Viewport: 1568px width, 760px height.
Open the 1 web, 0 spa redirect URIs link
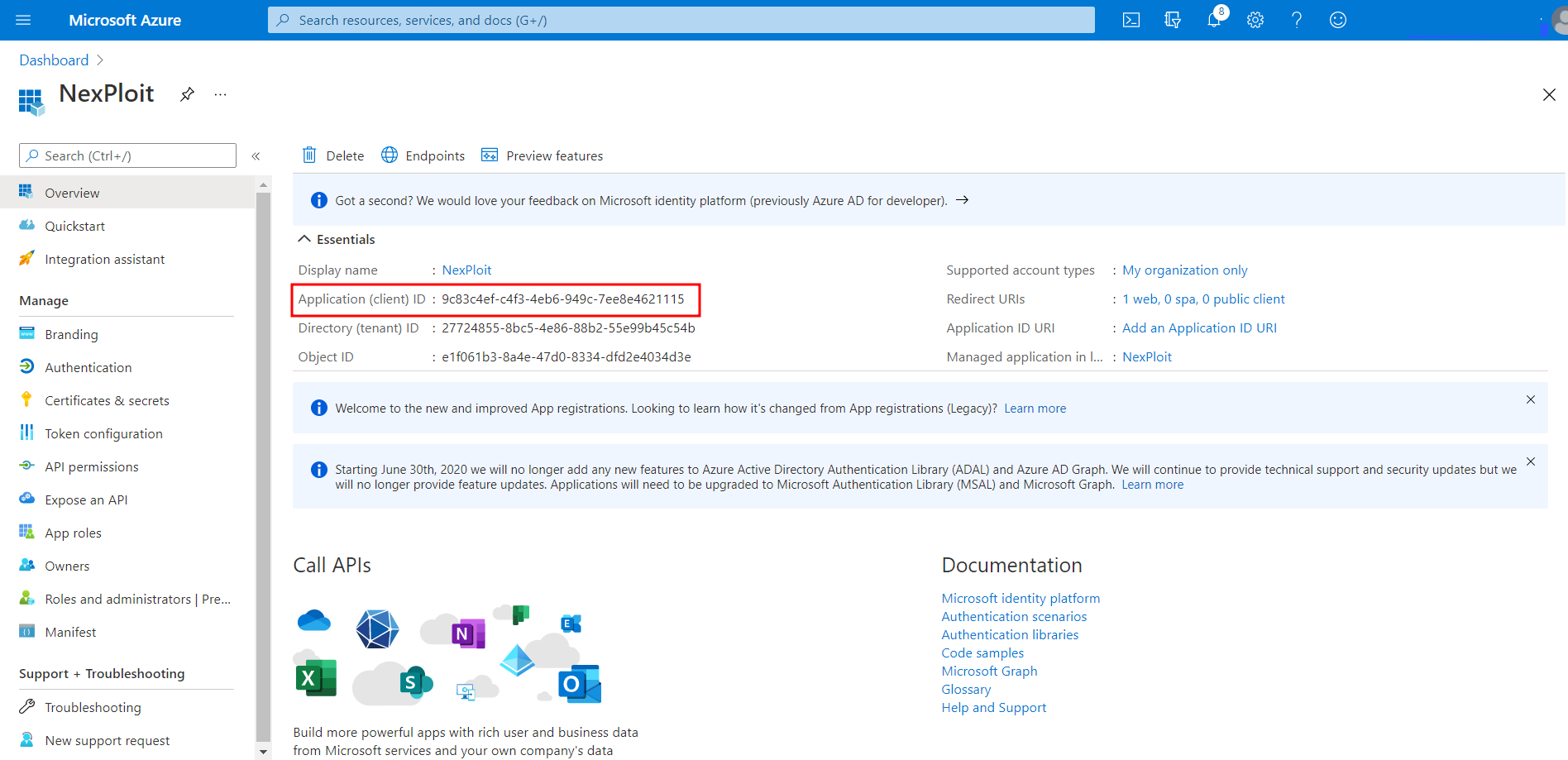1203,299
